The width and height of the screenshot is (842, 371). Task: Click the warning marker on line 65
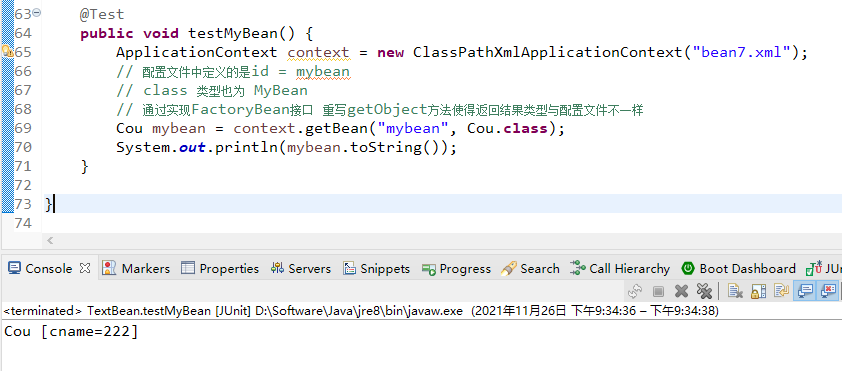tap(7, 52)
